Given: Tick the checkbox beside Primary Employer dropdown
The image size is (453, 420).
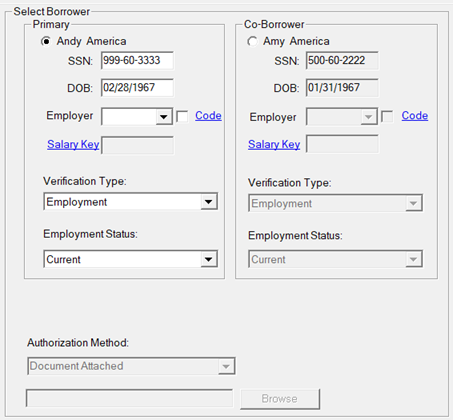Looking at the screenshot, I should pyautogui.click(x=182, y=116).
